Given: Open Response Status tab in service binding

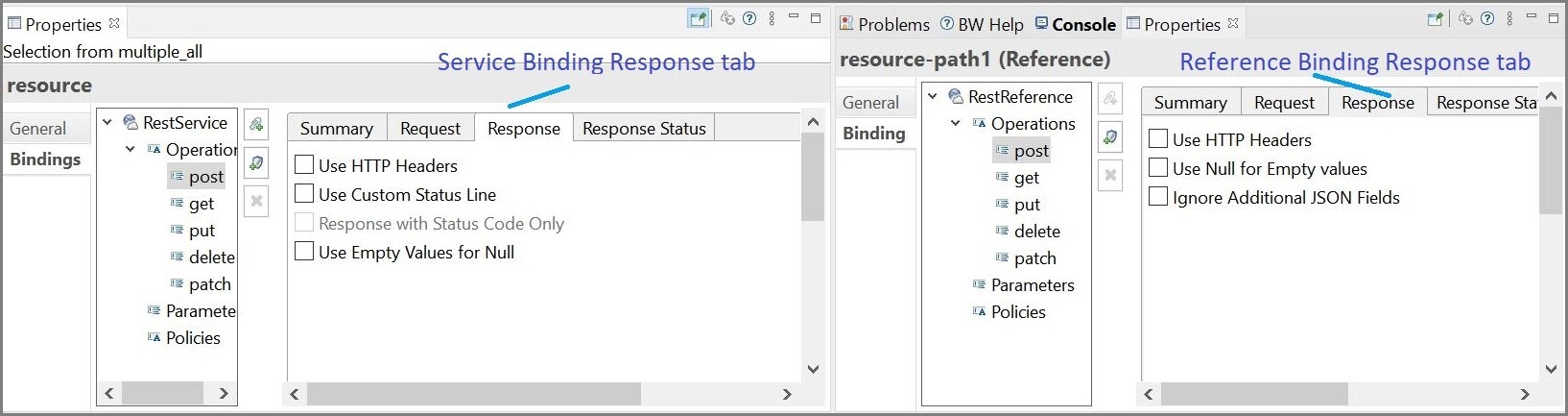Looking at the screenshot, I should point(644,128).
